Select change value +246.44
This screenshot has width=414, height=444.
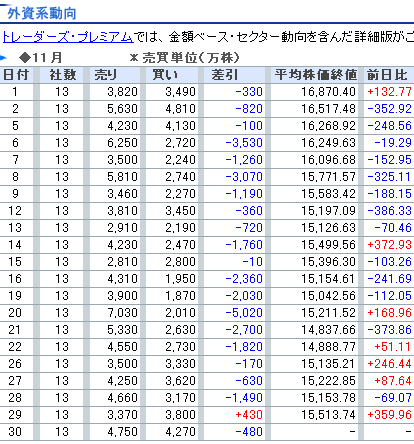tap(389, 364)
